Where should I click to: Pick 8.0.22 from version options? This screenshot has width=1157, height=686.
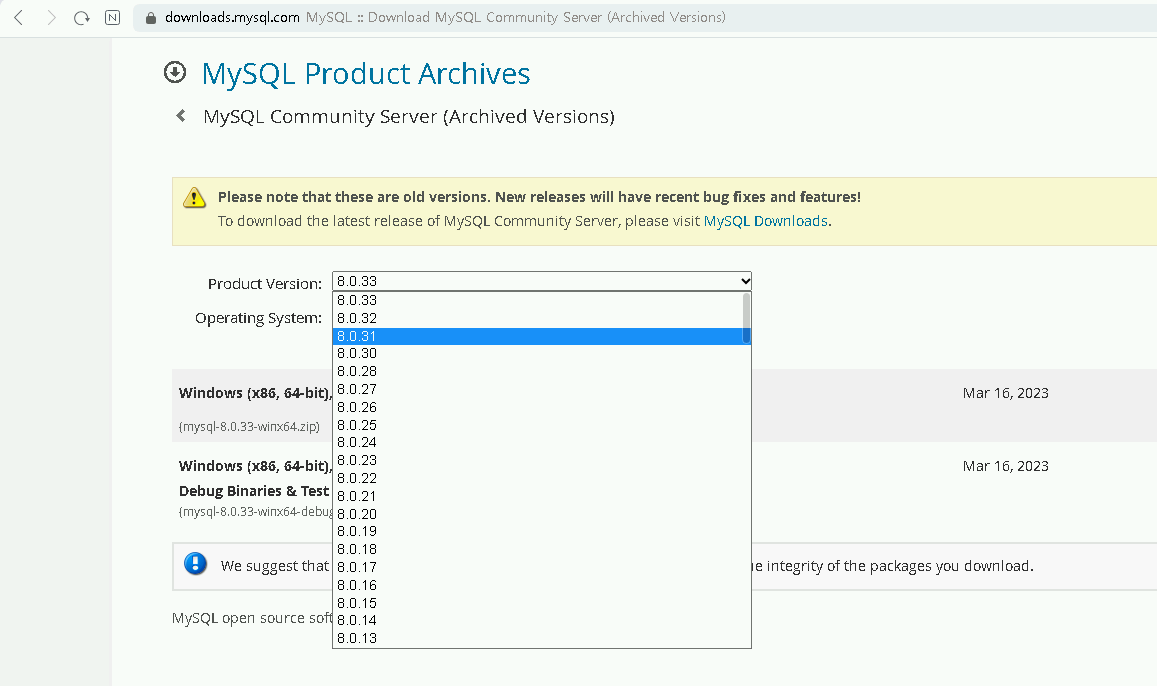pyautogui.click(x=537, y=478)
